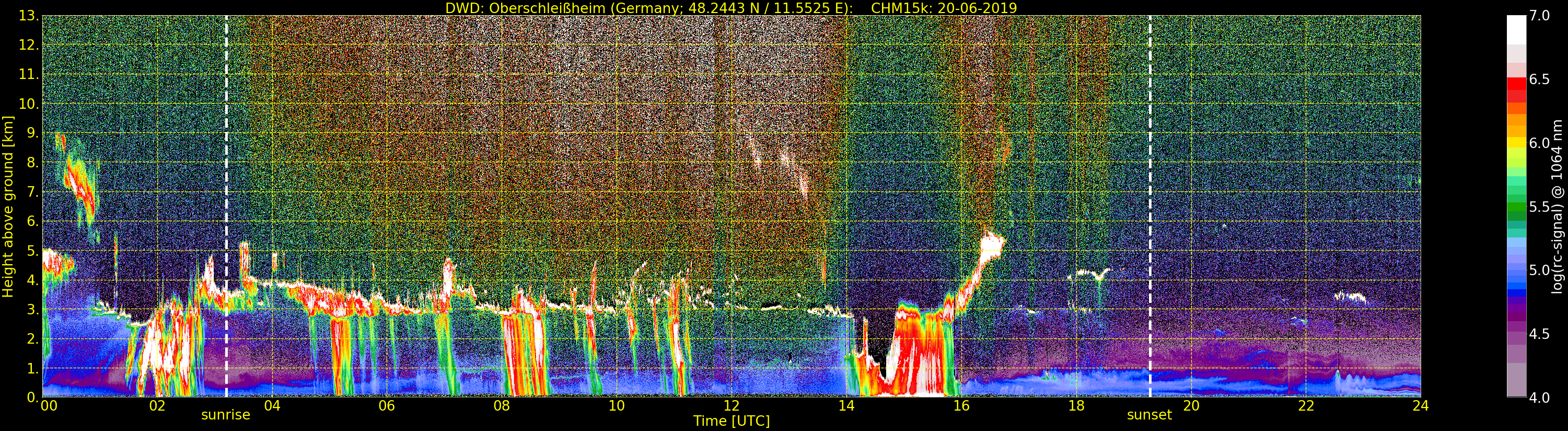Image resolution: width=1568 pixels, height=431 pixels.
Task: Click the plot title with CHM15k 20-06-2019
Action: click(x=731, y=8)
